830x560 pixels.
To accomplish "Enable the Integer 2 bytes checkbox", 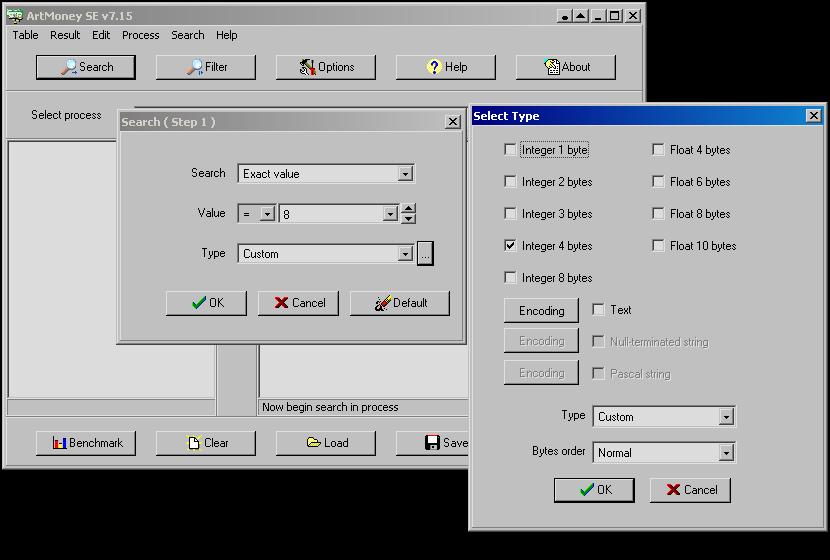I will pos(510,182).
